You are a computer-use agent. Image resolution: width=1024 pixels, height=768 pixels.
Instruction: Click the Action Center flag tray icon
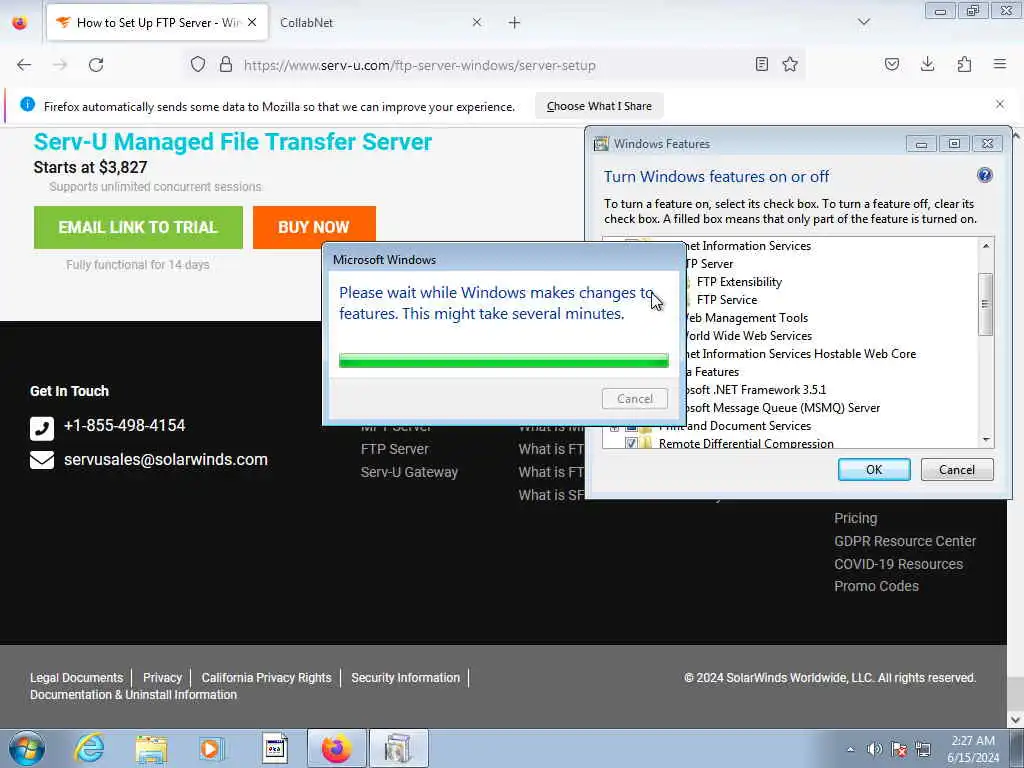point(899,749)
